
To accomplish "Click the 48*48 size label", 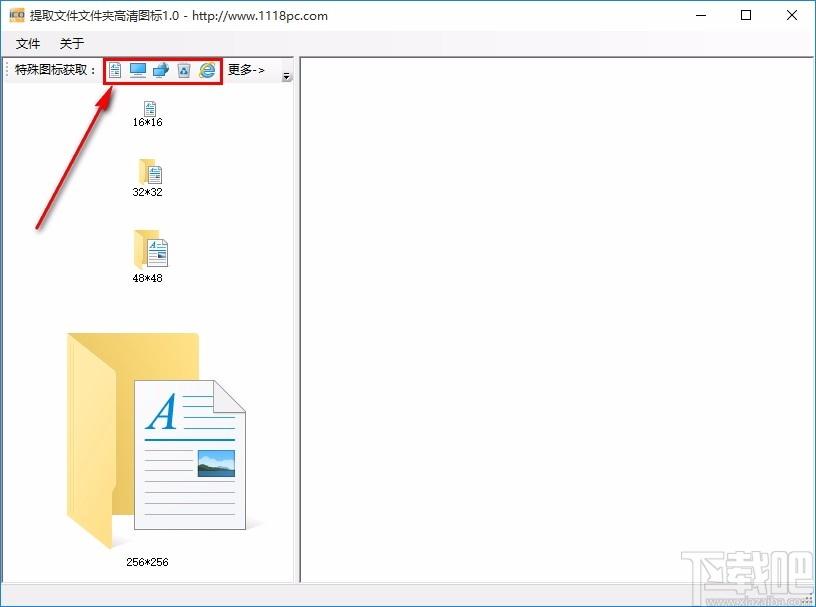I will 147,279.
